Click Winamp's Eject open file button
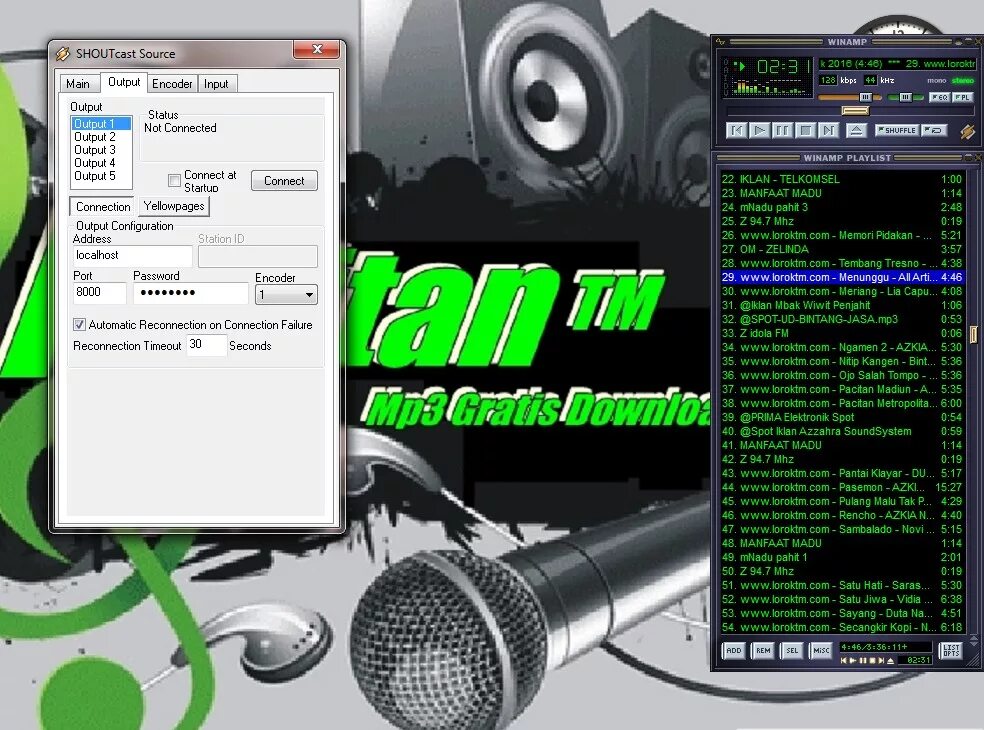The width and height of the screenshot is (984, 730). coord(857,130)
